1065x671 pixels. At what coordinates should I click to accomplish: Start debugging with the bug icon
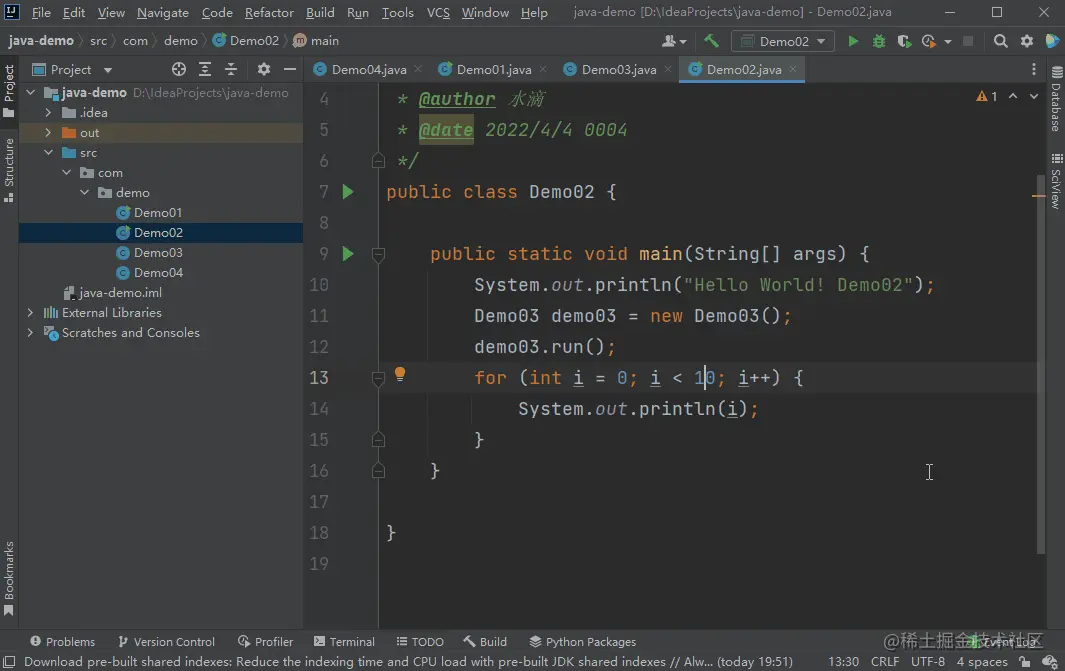coord(879,41)
